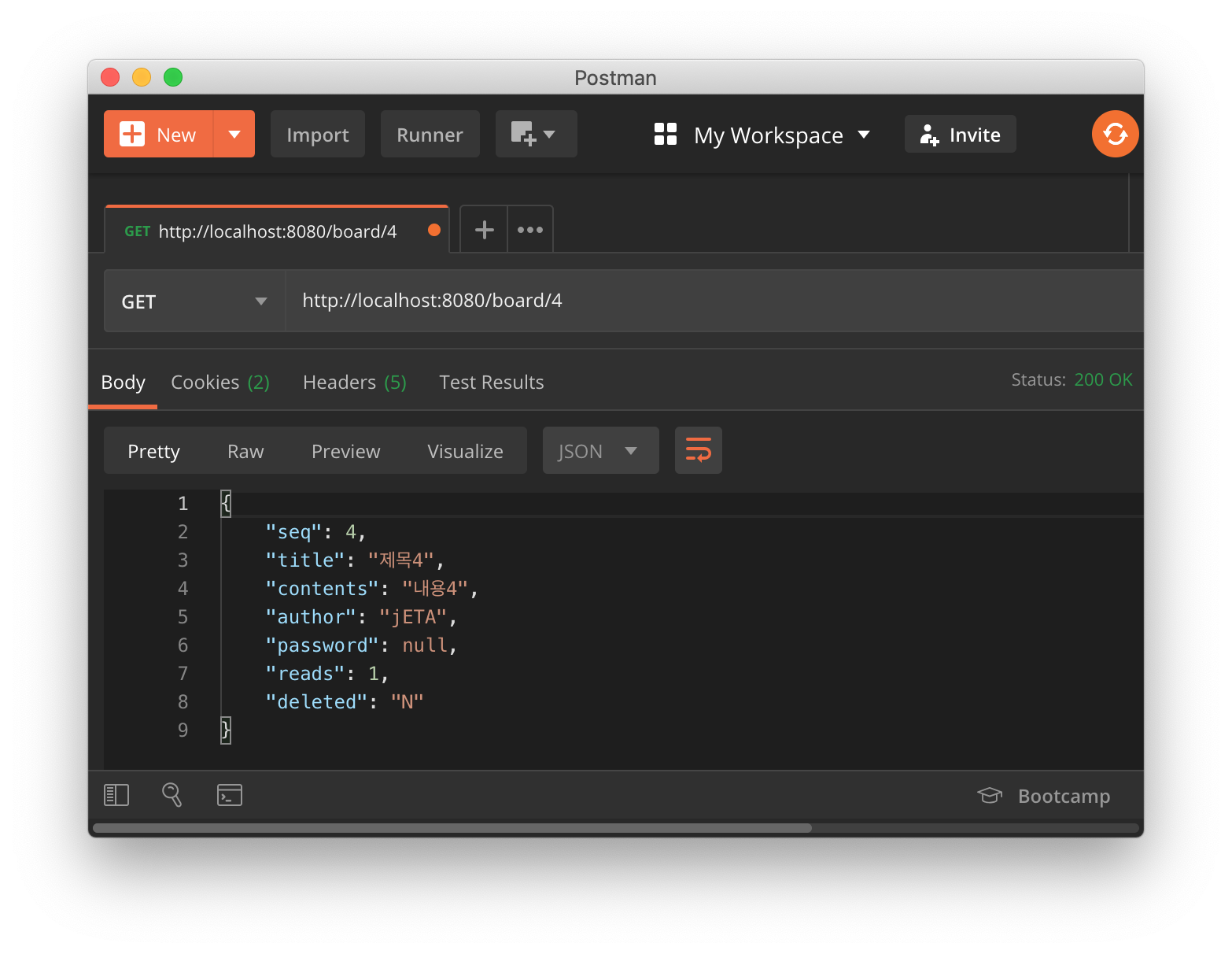The width and height of the screenshot is (1232, 954).
Task: Open Bootcamp
Action: pyautogui.click(x=1044, y=796)
